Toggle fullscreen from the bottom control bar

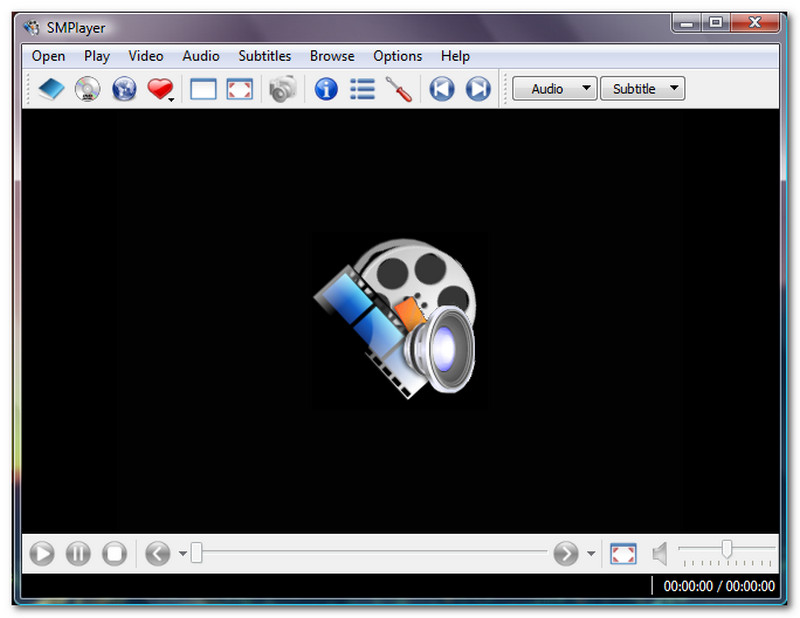[623, 554]
